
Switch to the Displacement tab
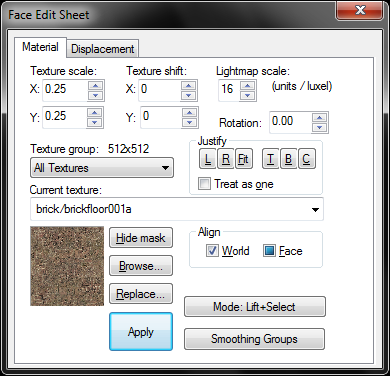(103, 49)
